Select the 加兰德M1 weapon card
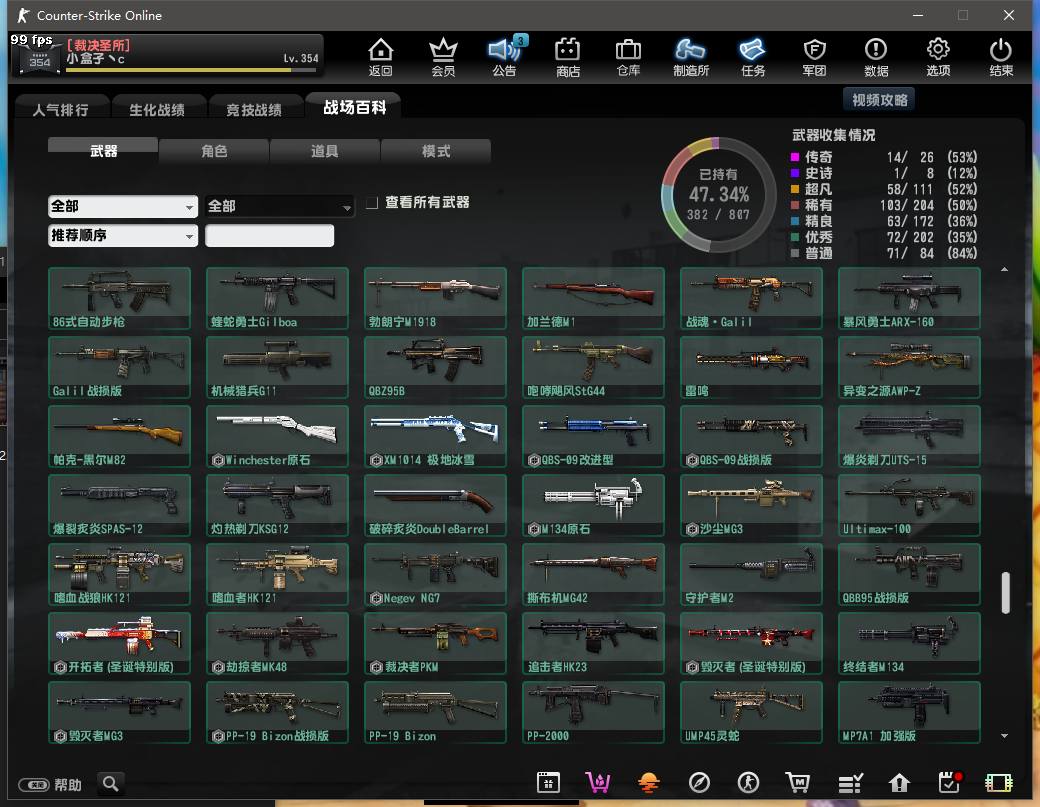This screenshot has width=1040, height=807. click(593, 298)
